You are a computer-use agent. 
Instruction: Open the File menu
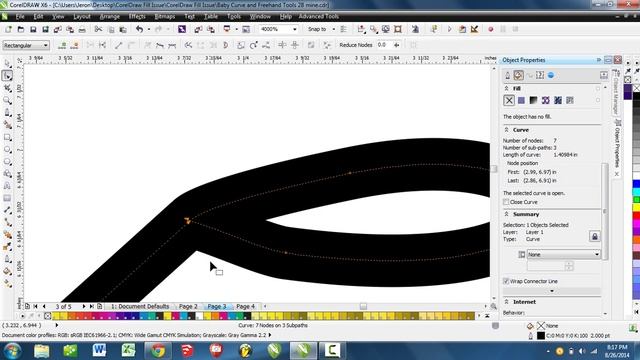(20, 17)
